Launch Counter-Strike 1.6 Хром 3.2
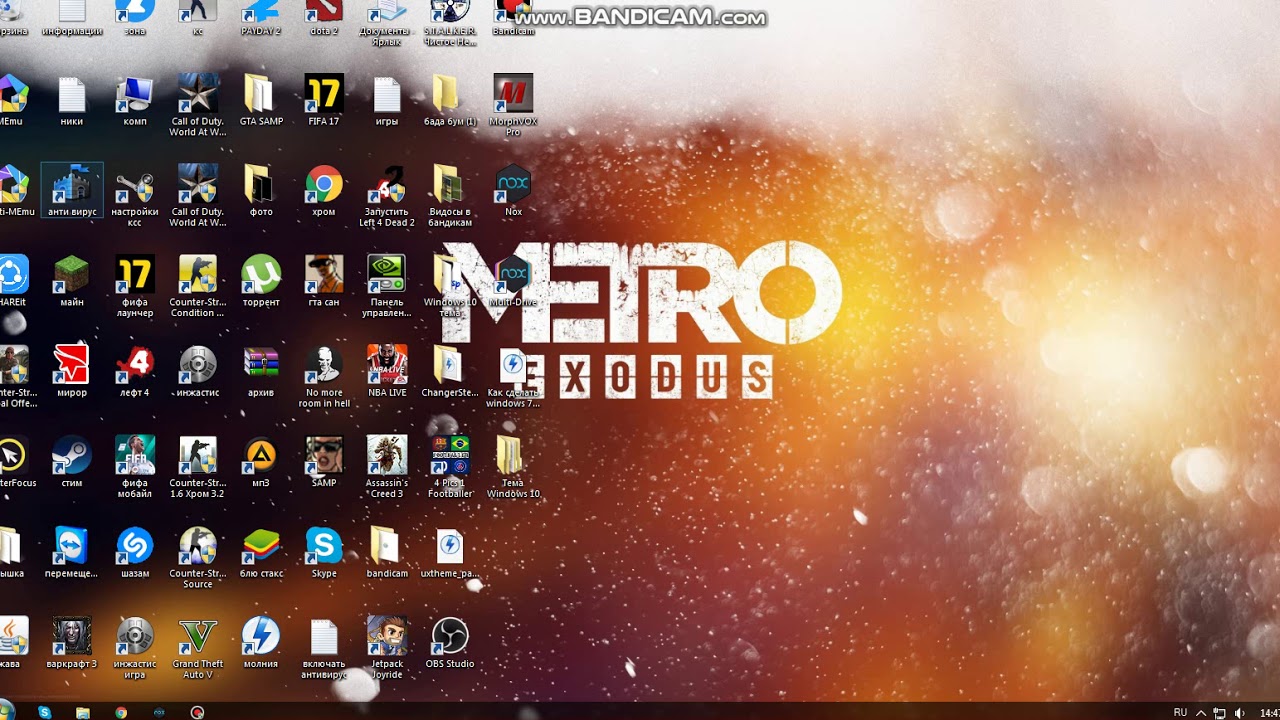1280x720 pixels. pyautogui.click(x=197, y=467)
